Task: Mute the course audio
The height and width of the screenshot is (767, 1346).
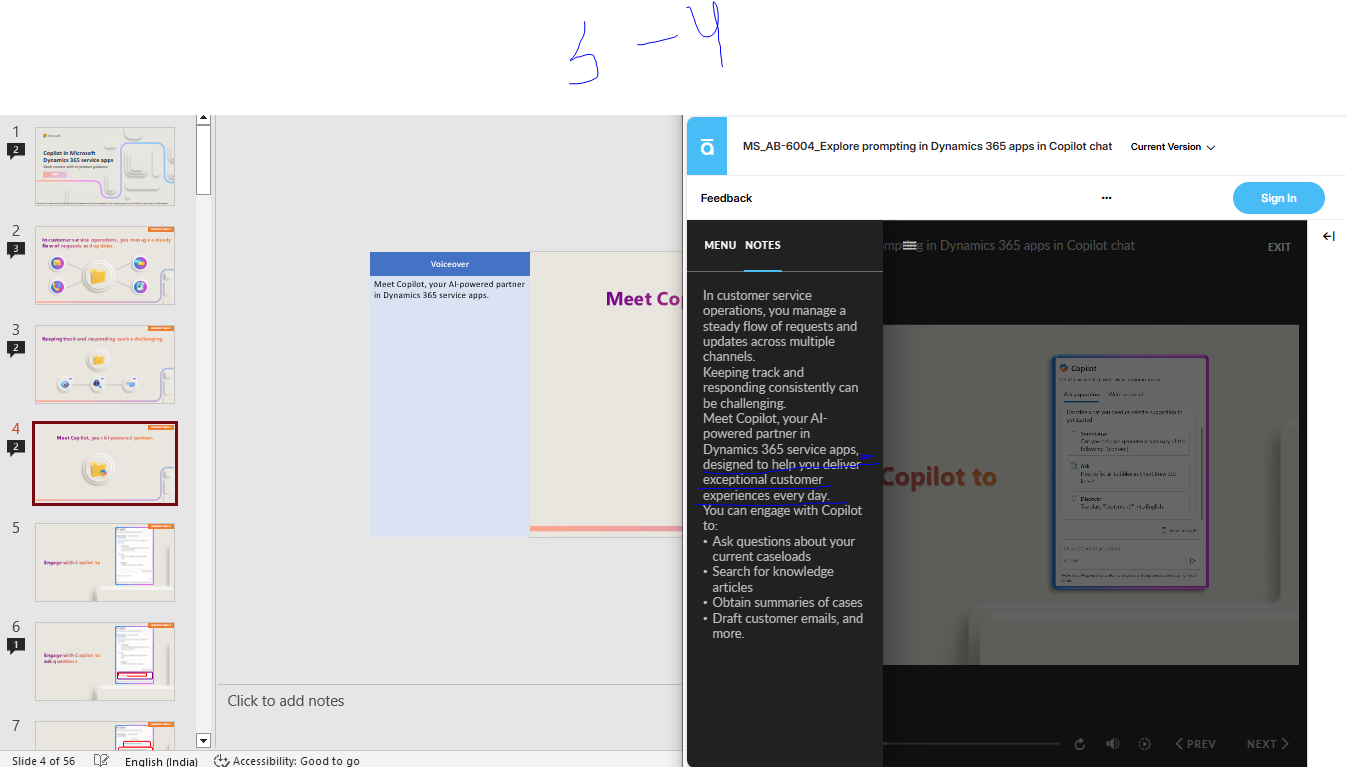Action: [1112, 743]
